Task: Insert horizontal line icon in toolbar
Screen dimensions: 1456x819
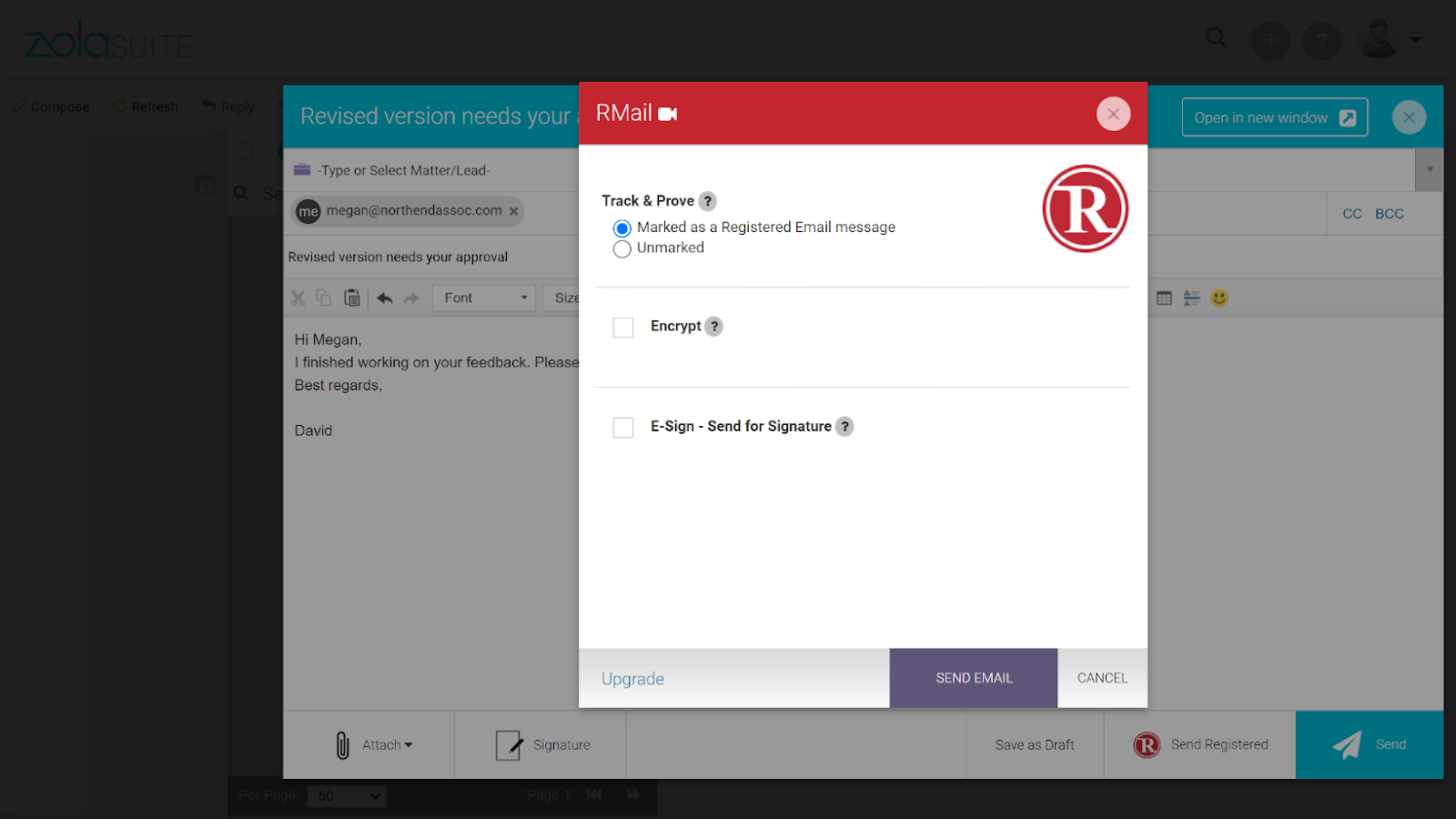Action: point(1192,298)
